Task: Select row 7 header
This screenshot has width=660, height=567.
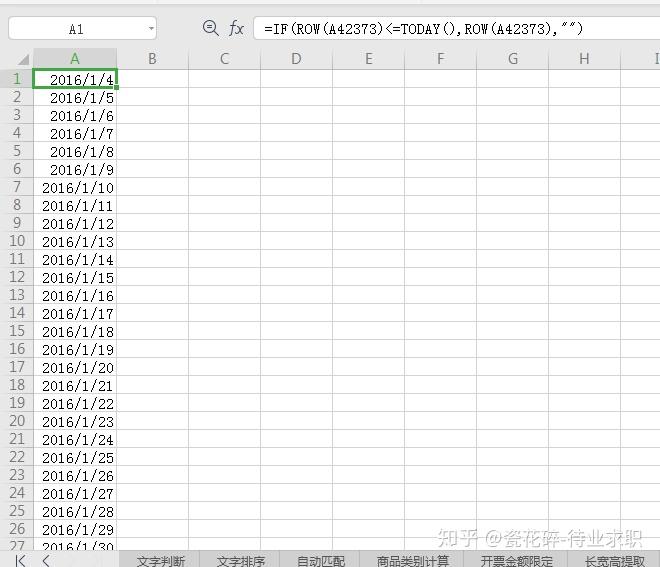Action: point(17,187)
